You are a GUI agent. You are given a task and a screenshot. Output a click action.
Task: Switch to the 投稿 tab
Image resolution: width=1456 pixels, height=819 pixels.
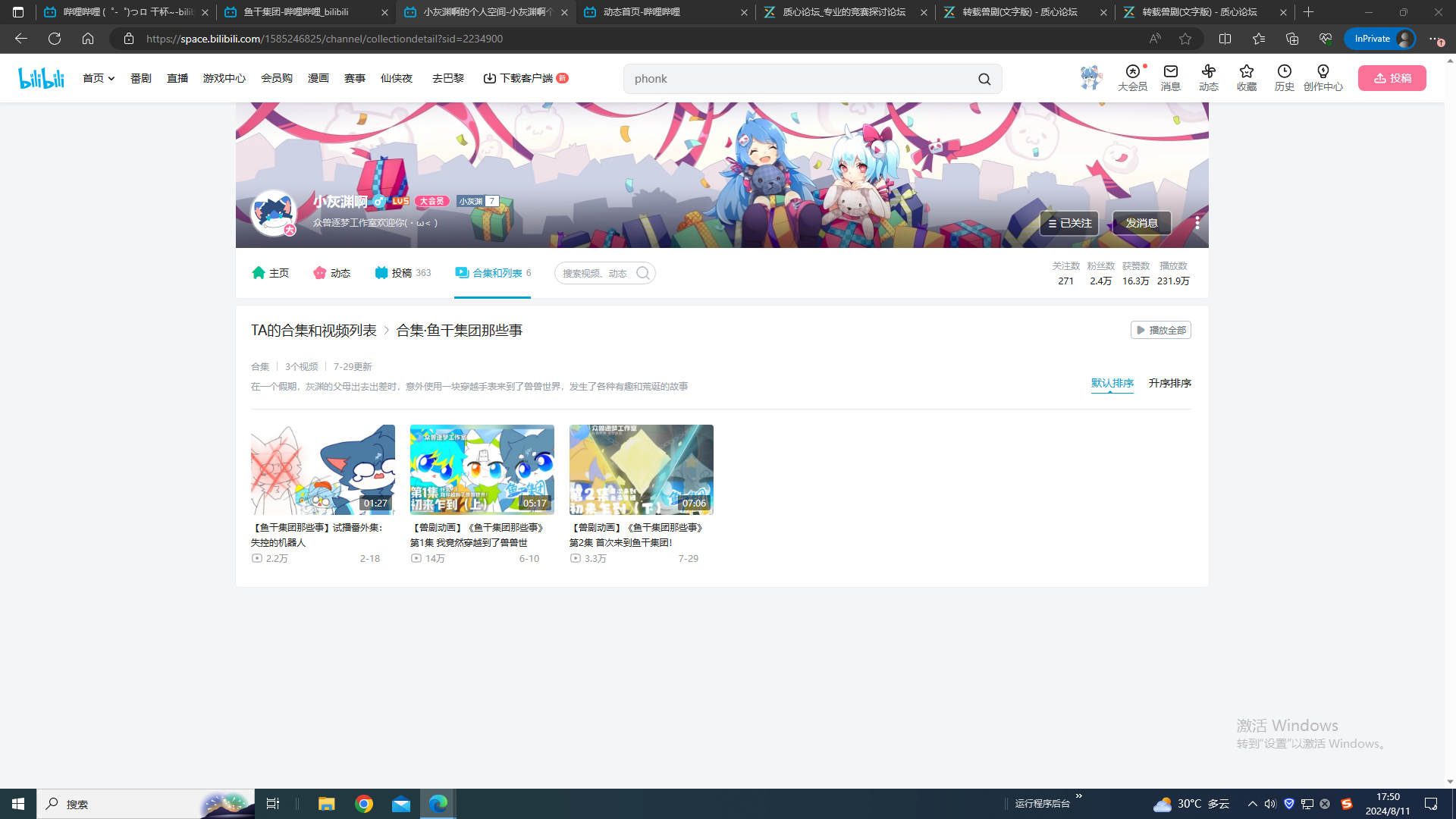[x=402, y=273]
